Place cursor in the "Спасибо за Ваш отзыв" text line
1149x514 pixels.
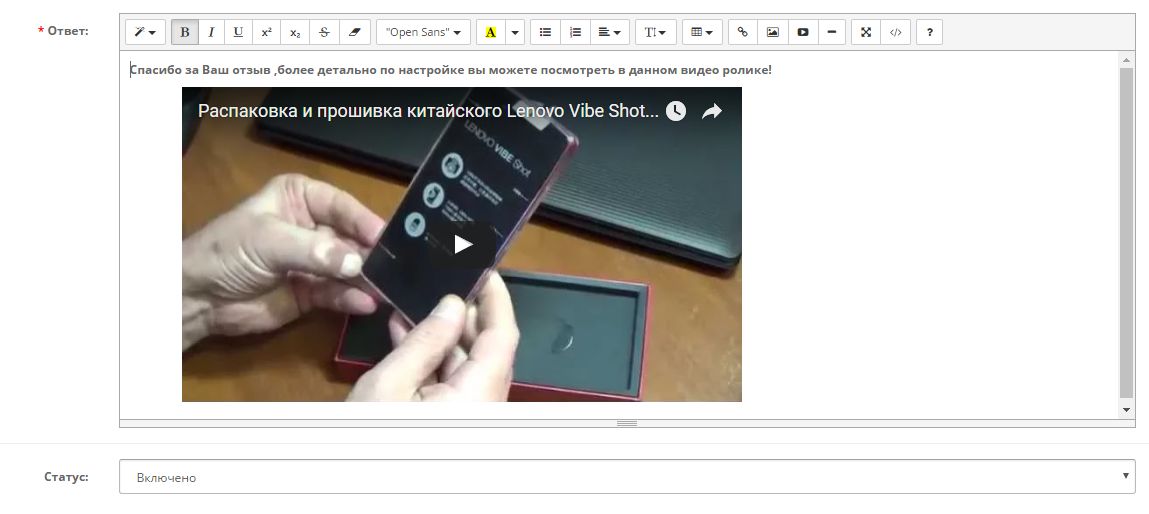click(450, 70)
